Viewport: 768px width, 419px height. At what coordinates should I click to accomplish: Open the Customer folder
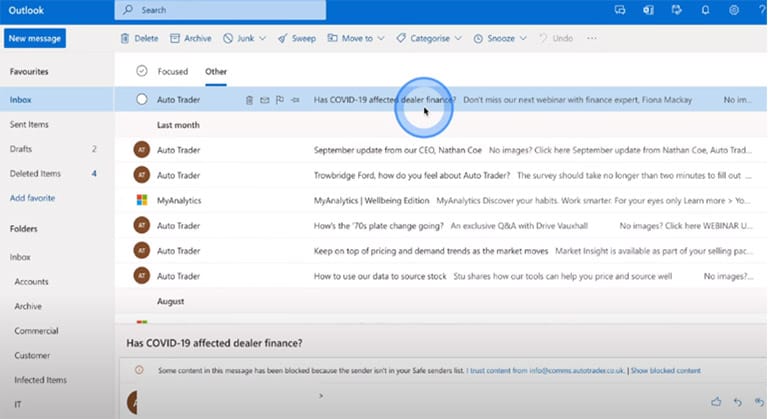57,355
